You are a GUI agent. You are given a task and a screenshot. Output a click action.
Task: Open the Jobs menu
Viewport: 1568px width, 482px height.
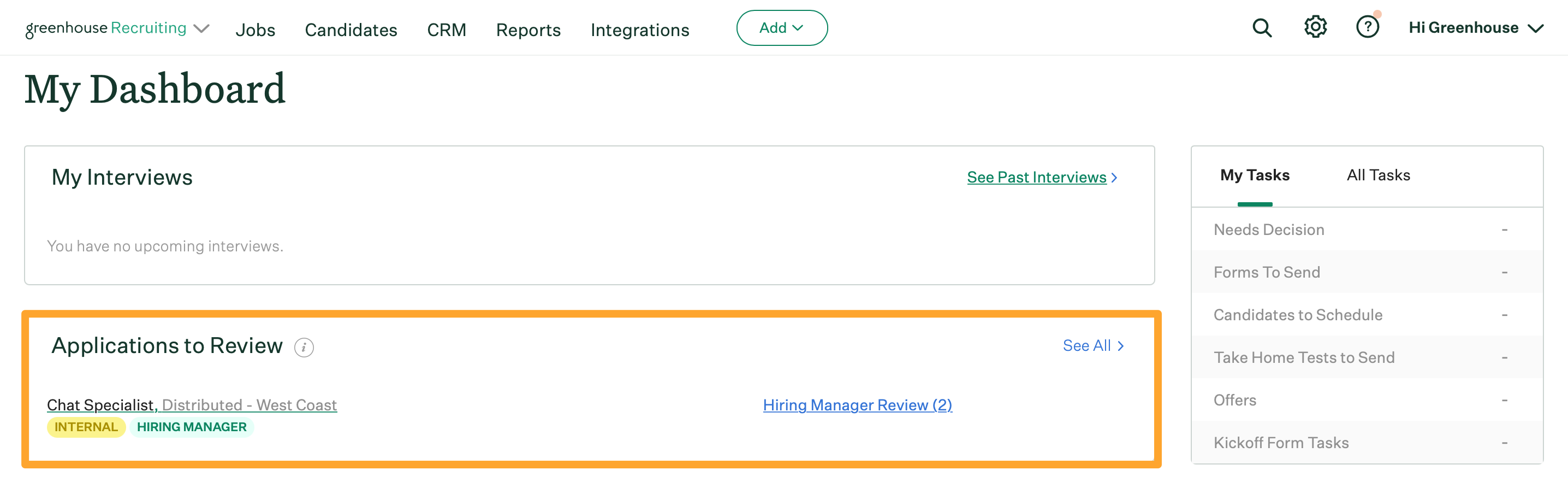(x=255, y=30)
